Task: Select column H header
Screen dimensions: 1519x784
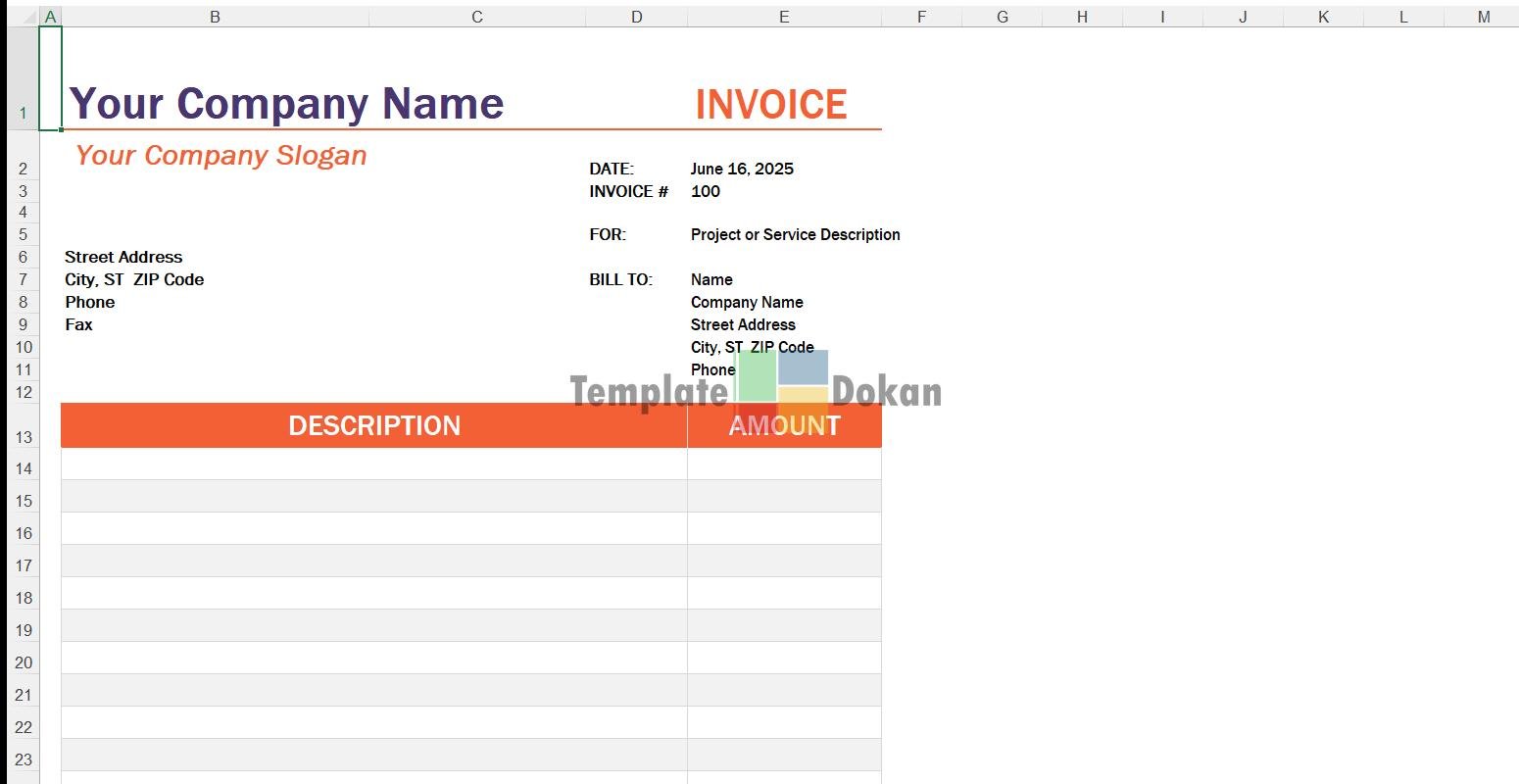Action: 1082,17
